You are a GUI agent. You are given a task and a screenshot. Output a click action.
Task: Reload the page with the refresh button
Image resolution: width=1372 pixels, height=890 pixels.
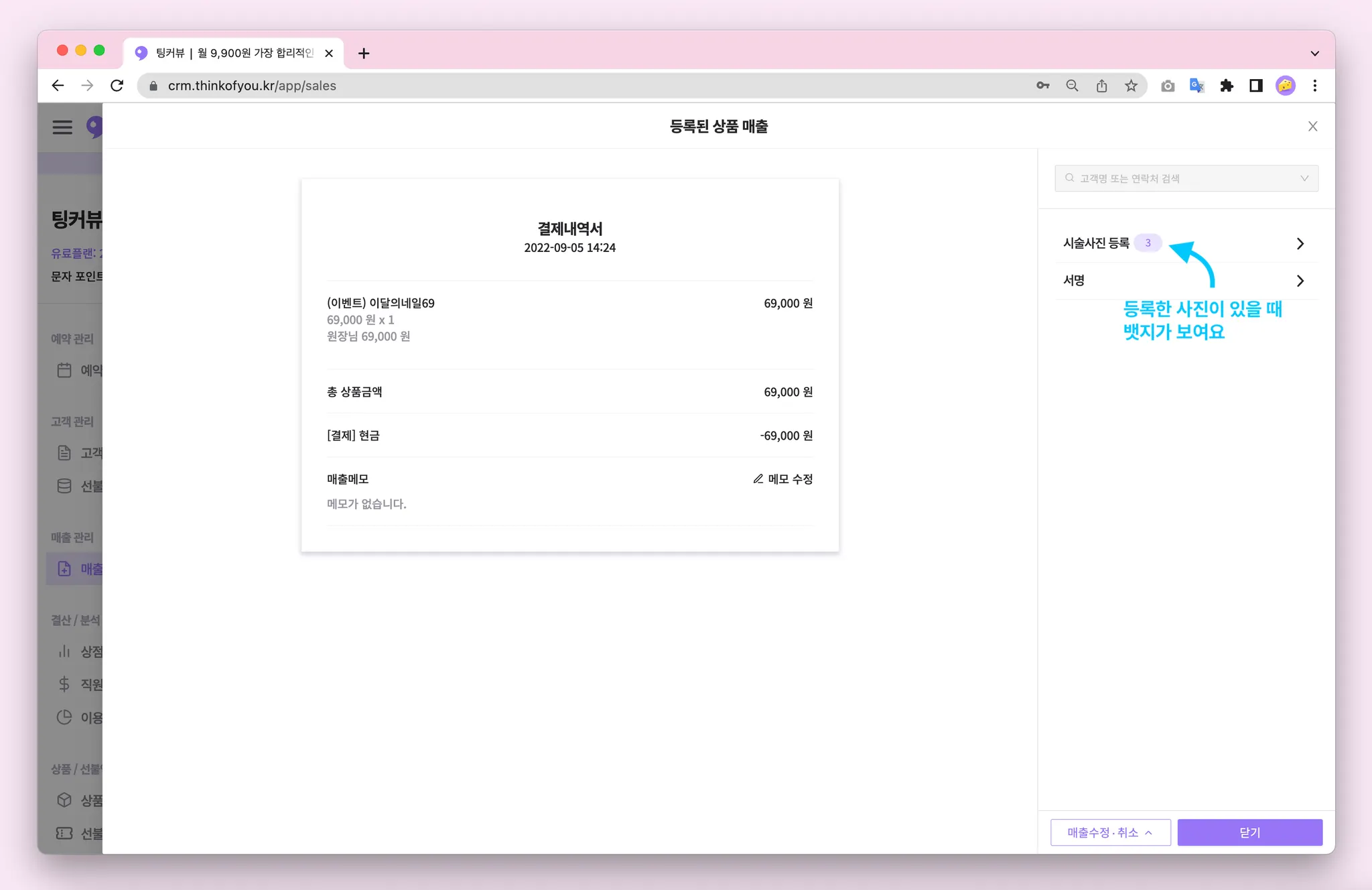pos(117,86)
